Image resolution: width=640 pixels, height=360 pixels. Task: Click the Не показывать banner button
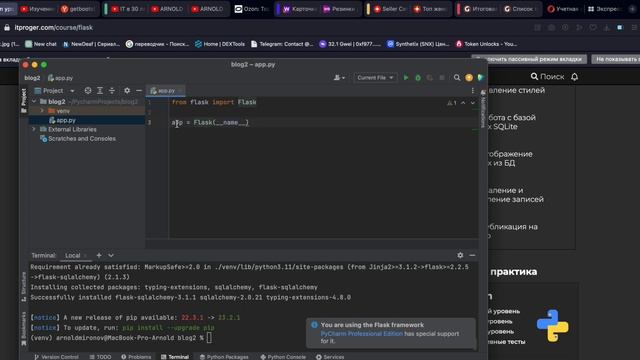(x=616, y=59)
